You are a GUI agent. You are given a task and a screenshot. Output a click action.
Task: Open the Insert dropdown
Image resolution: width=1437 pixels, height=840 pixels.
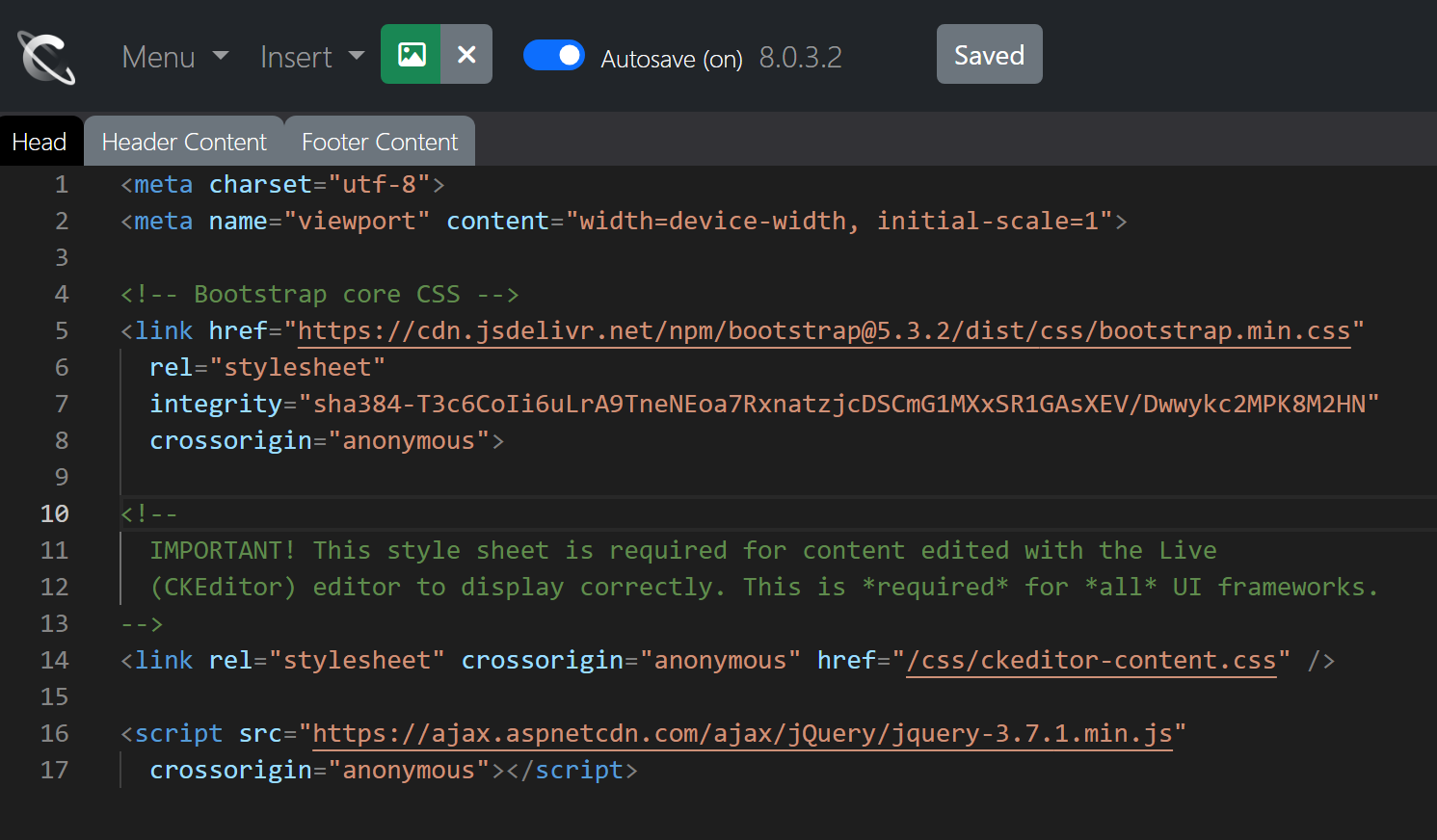[x=312, y=57]
